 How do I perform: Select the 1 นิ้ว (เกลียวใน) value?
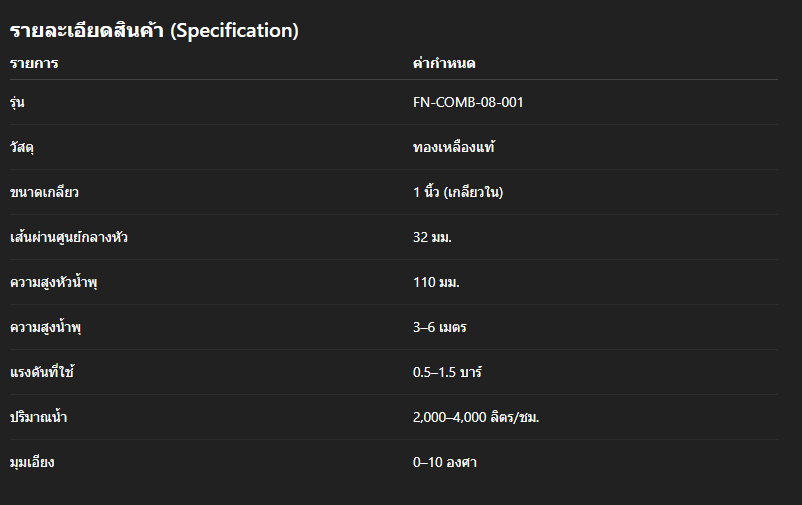pos(457,192)
